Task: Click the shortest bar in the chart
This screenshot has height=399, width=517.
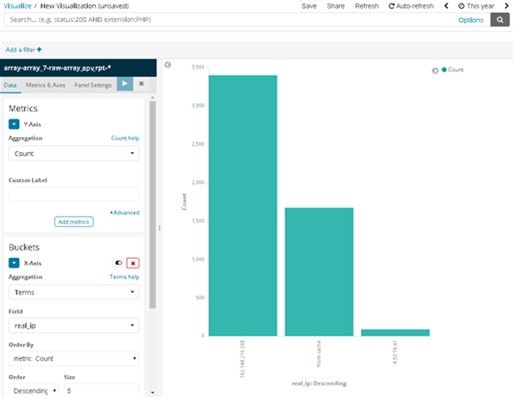Action: [x=395, y=333]
